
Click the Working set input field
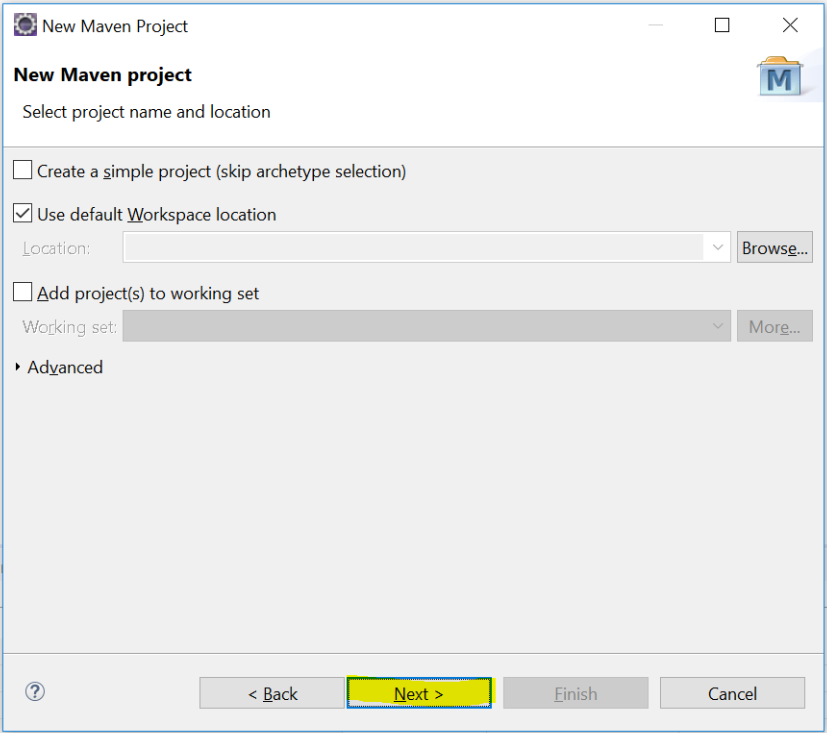coord(400,326)
